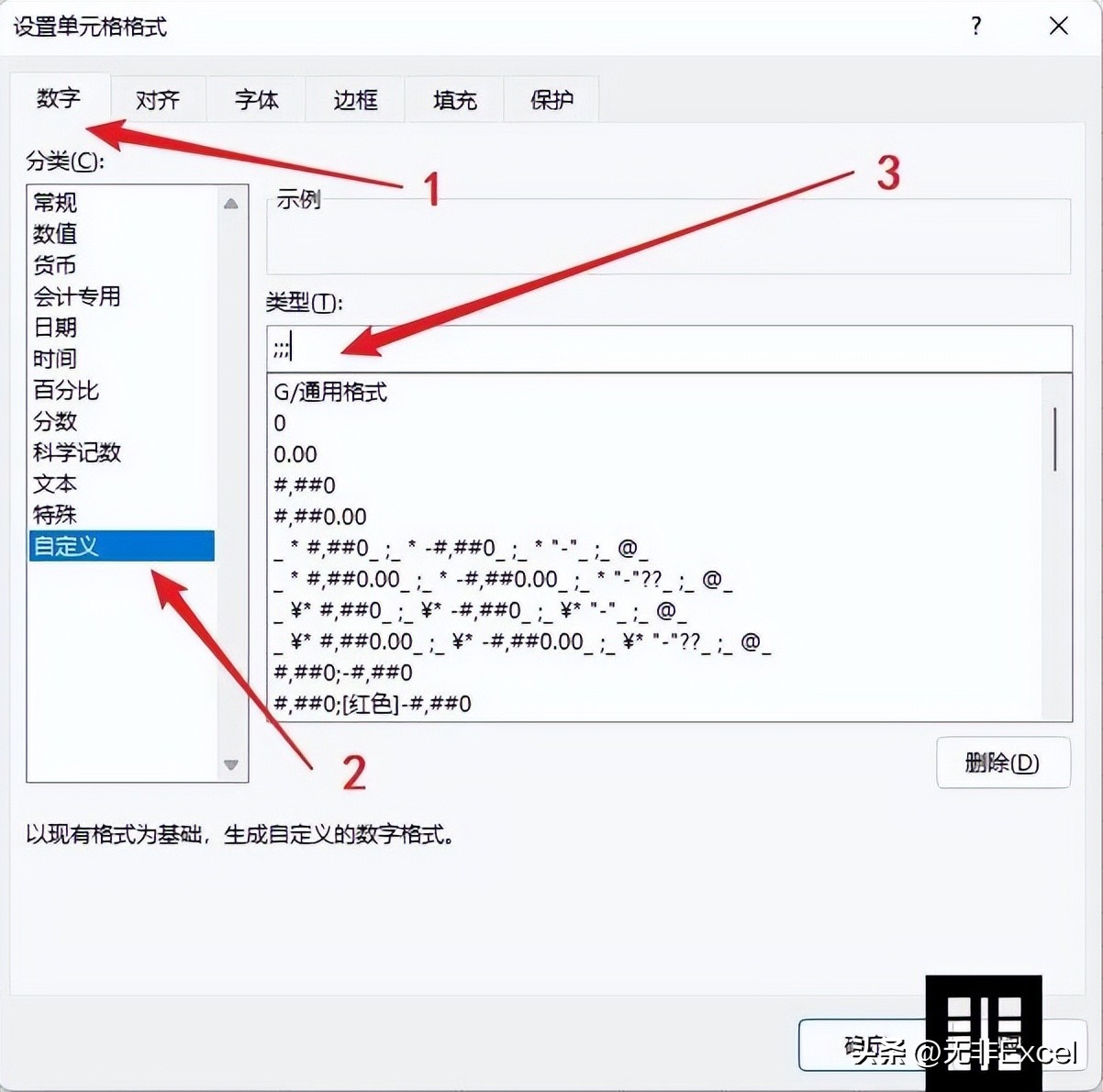Click the 删除(D) button
Screen dimensions: 1103x1092
(x=1003, y=763)
